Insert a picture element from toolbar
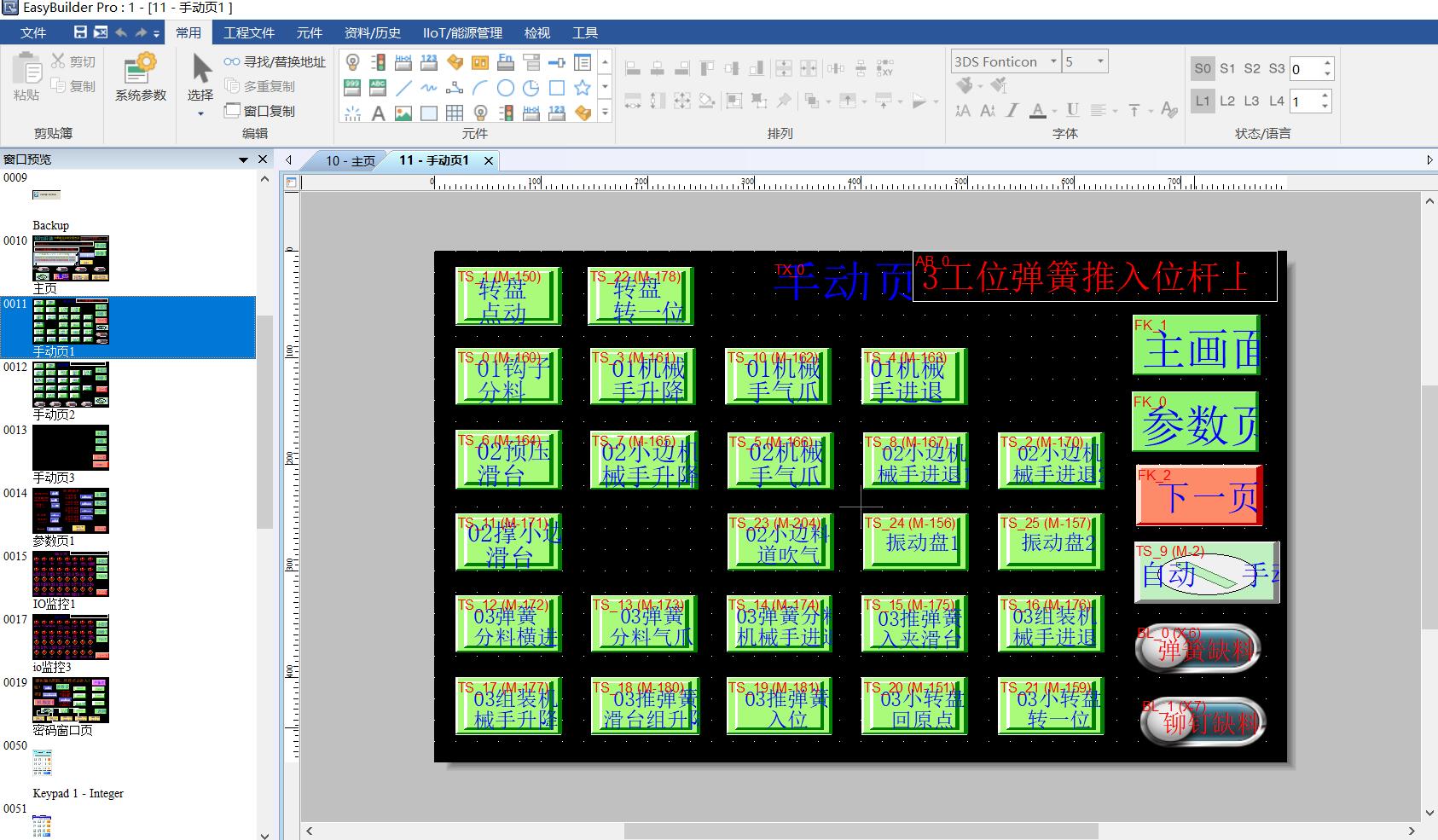The height and width of the screenshot is (840, 1438). pyautogui.click(x=403, y=113)
